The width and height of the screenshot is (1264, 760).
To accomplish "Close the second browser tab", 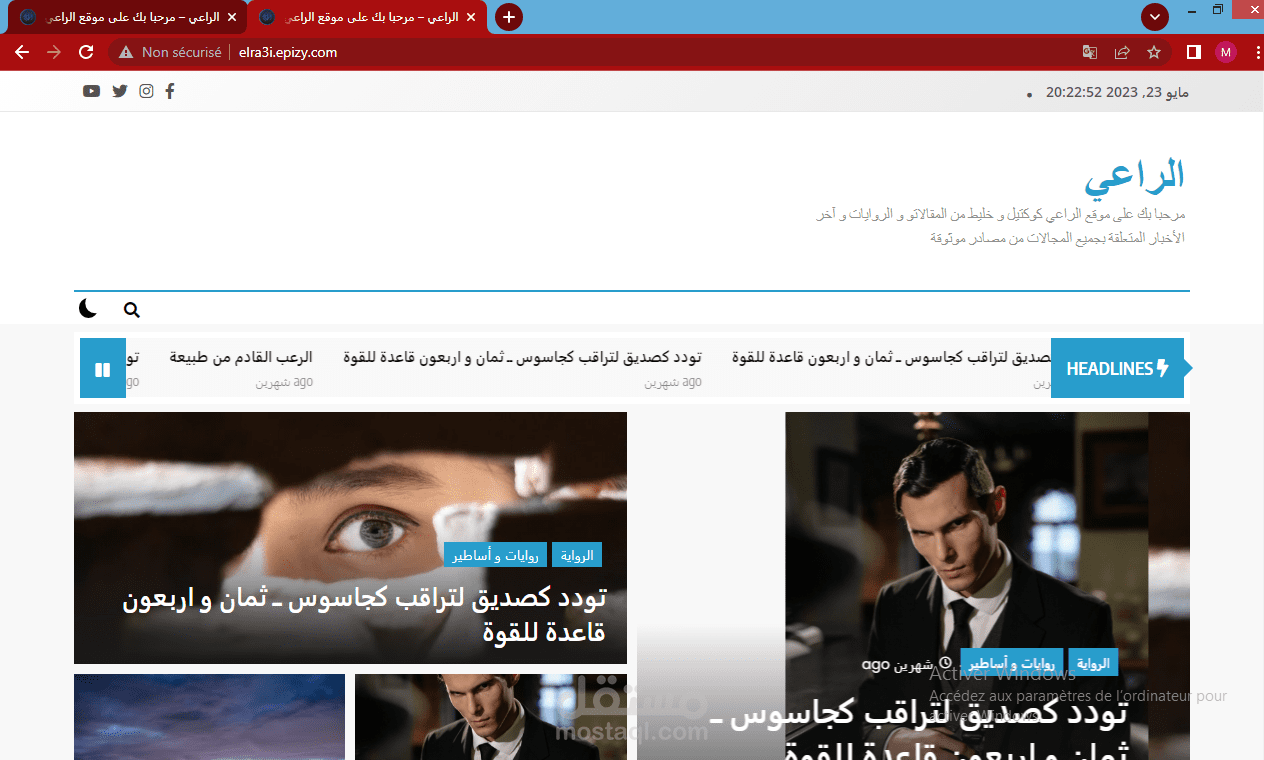I will [471, 17].
